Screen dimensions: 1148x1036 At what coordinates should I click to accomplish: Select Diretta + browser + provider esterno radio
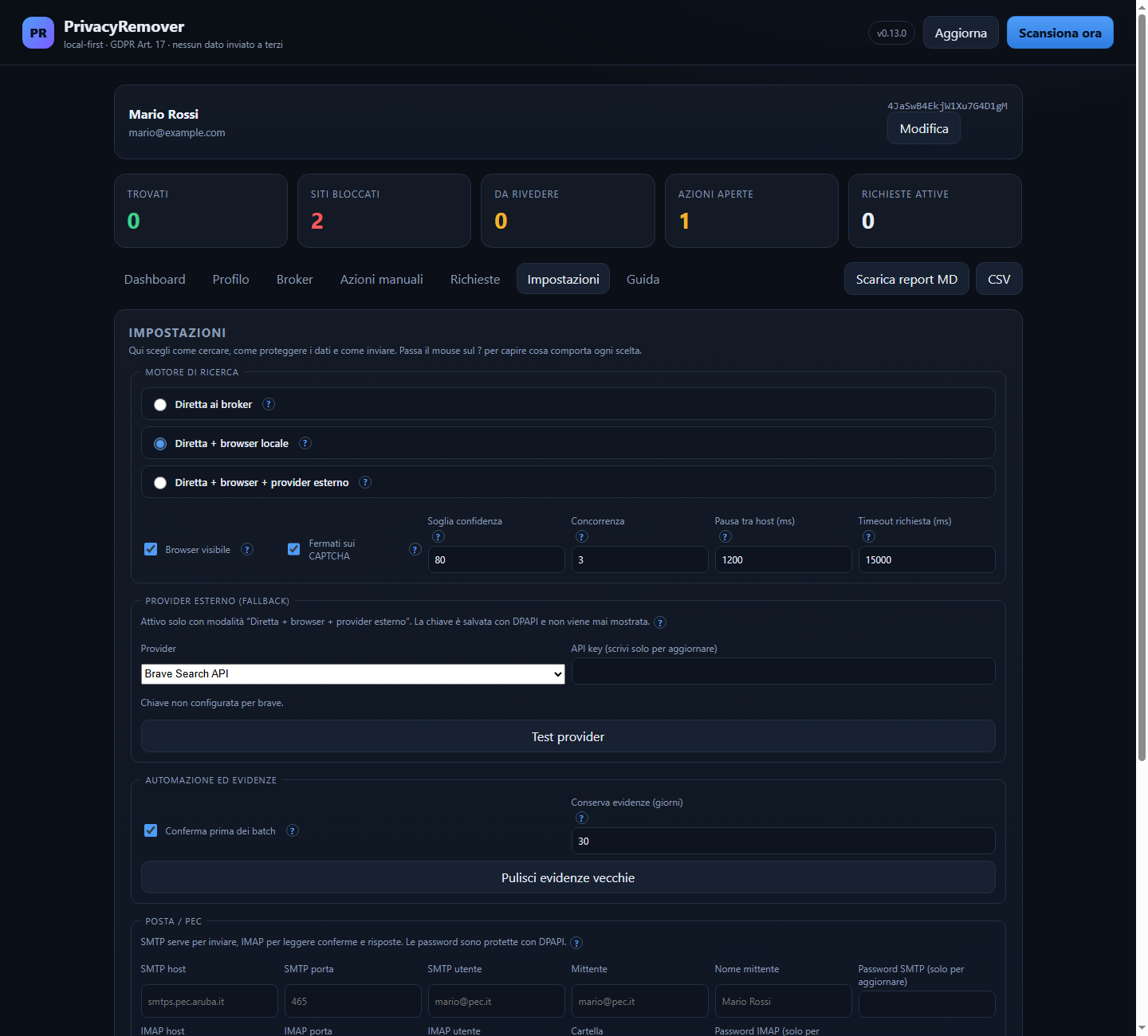click(x=160, y=483)
